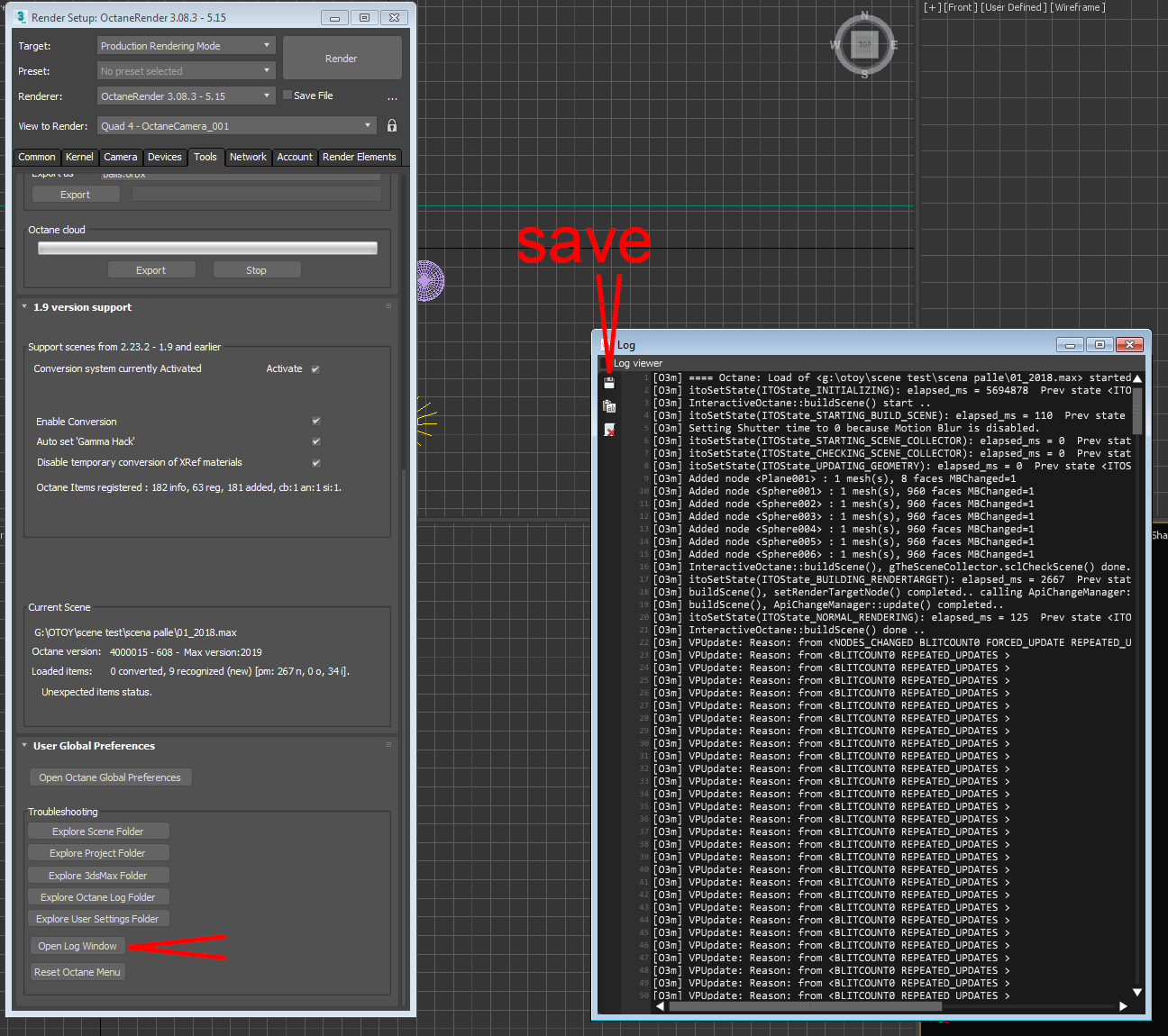Toggle the View to Render lock icon

(x=392, y=125)
